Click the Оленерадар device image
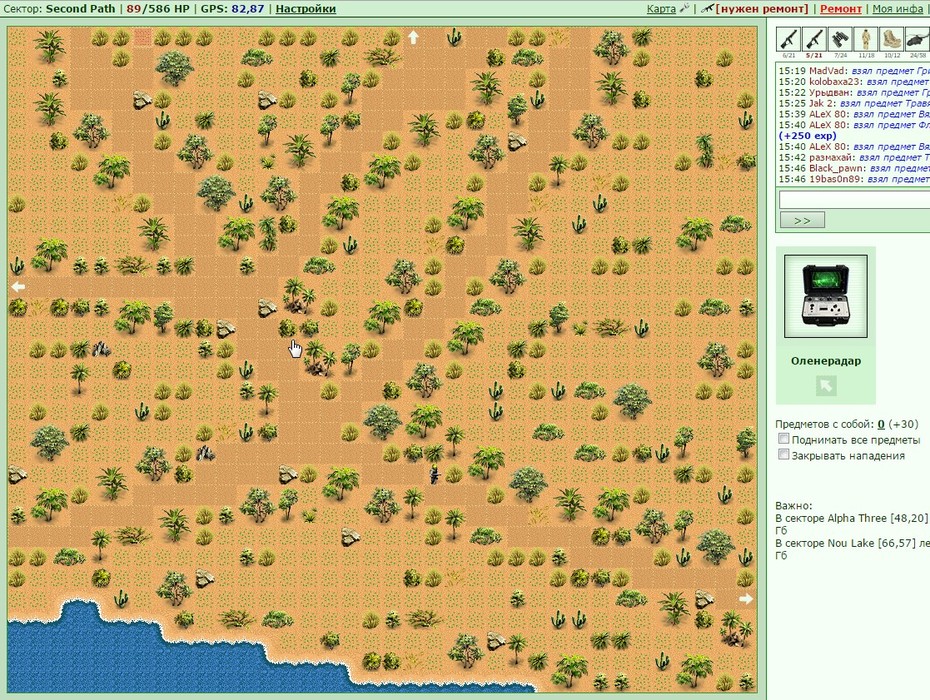The width and height of the screenshot is (930, 700). pyautogui.click(x=826, y=297)
